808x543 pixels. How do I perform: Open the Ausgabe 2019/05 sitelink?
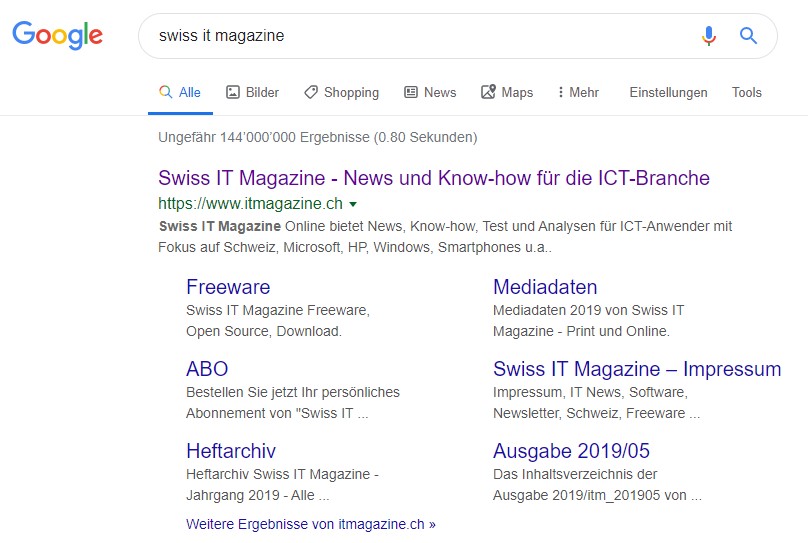click(571, 451)
